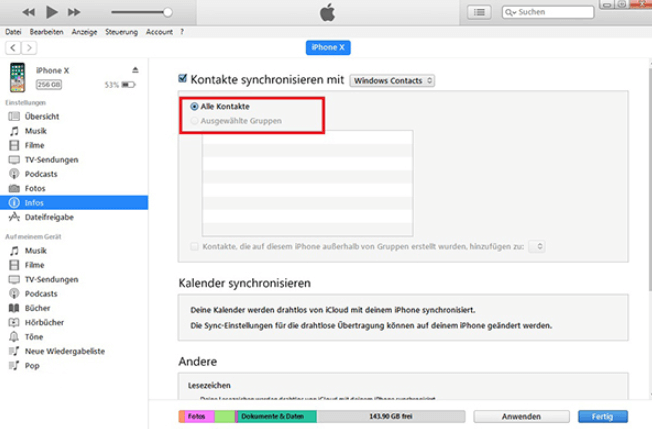652x429 pixels.
Task: Eject iPhone X using the eject icon
Action: 135,70
